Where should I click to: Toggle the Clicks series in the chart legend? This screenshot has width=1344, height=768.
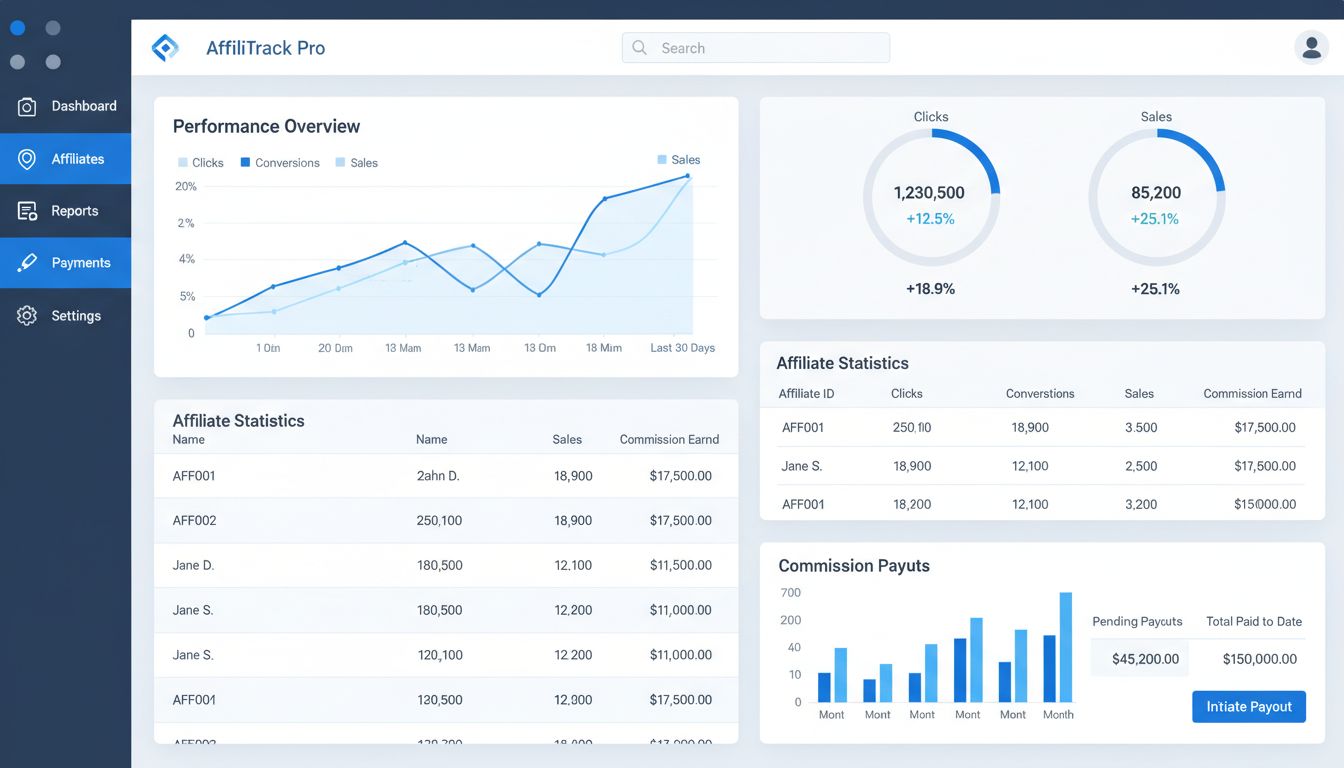200,162
